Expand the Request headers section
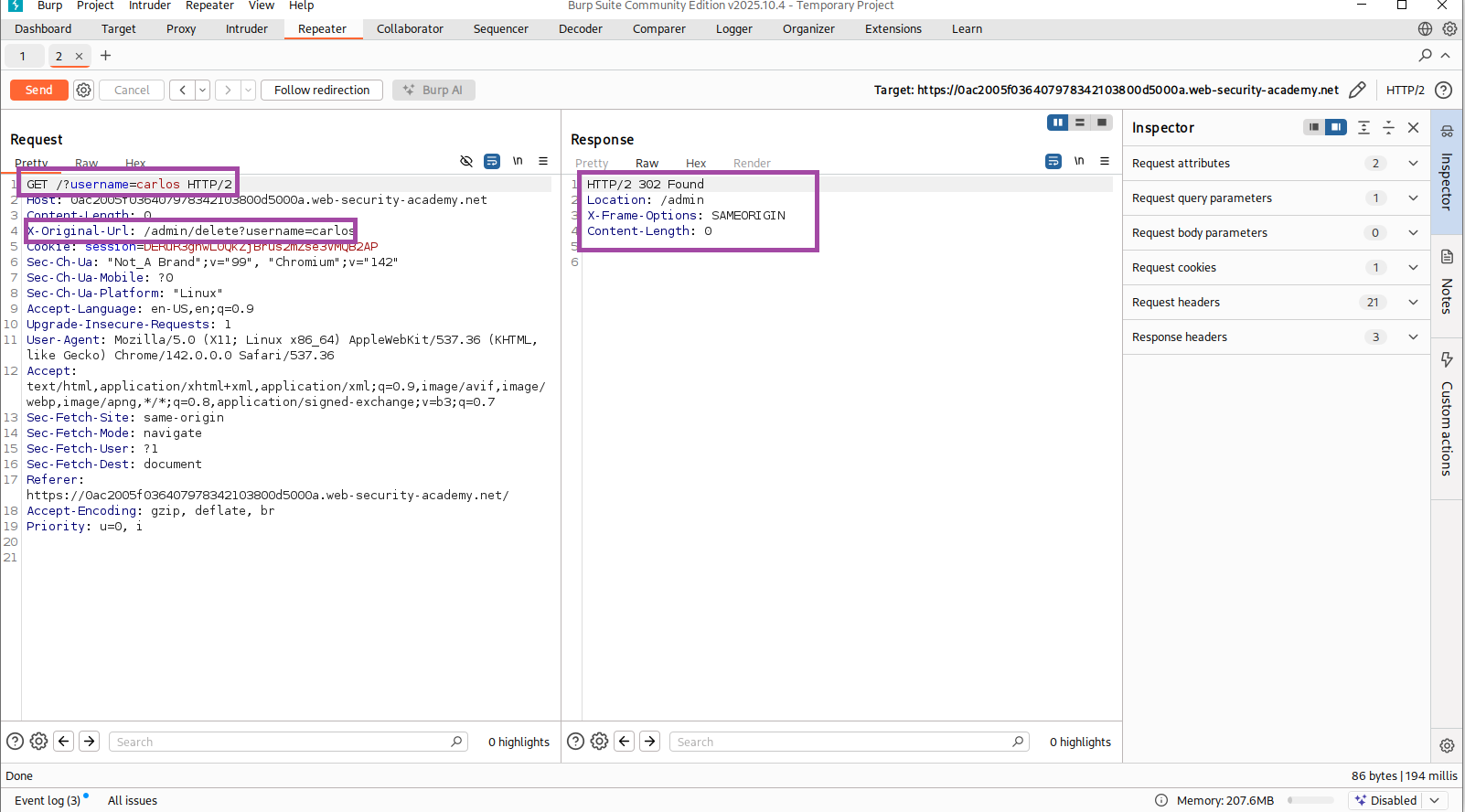1465x812 pixels. [1413, 303]
